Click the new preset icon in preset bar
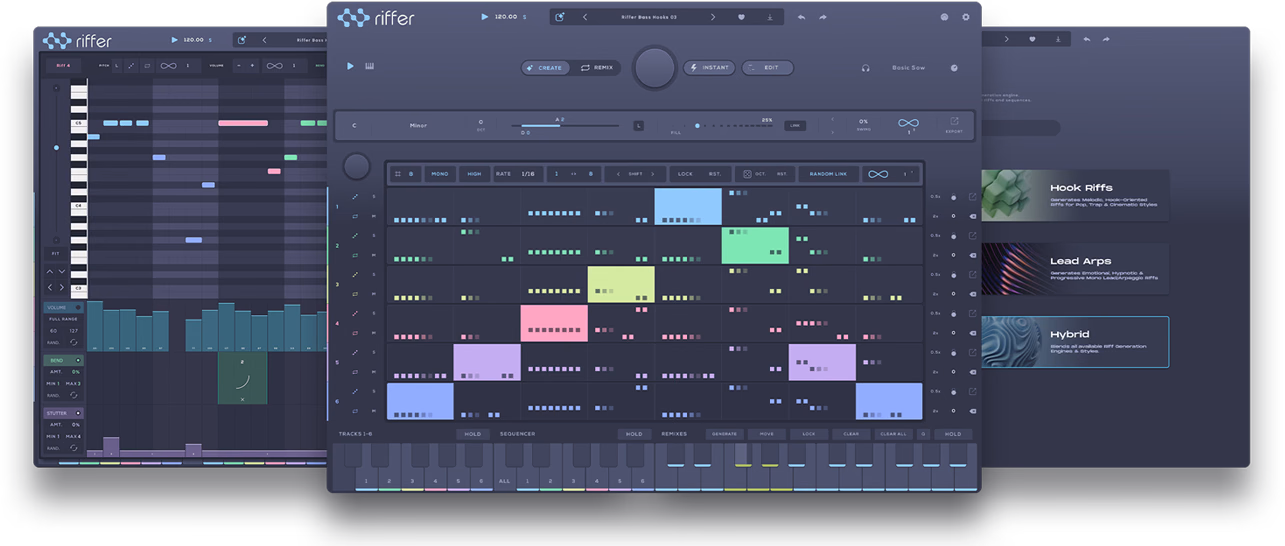 (x=560, y=17)
